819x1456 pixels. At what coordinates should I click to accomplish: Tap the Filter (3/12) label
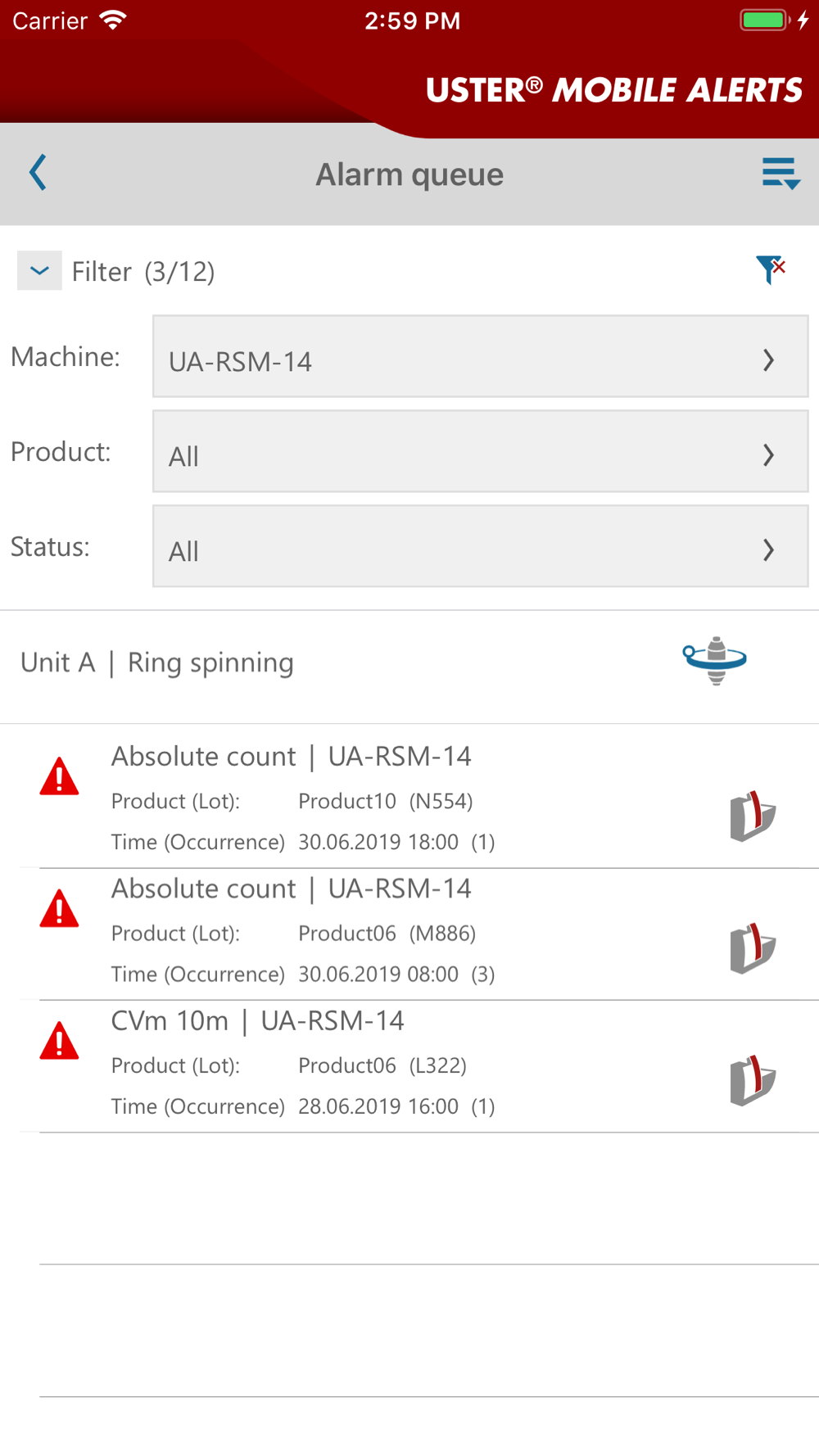click(143, 272)
